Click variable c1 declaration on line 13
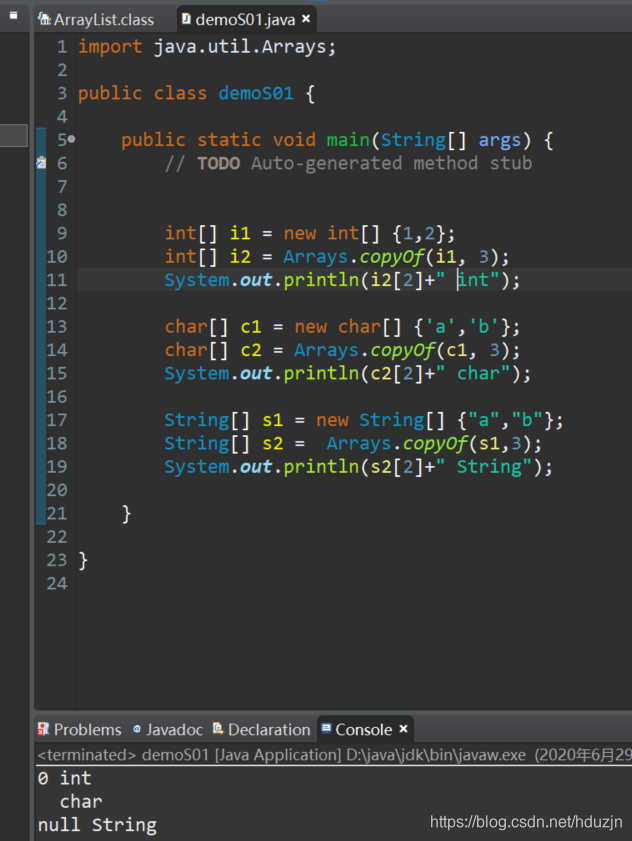This screenshot has height=841, width=632. [251, 327]
